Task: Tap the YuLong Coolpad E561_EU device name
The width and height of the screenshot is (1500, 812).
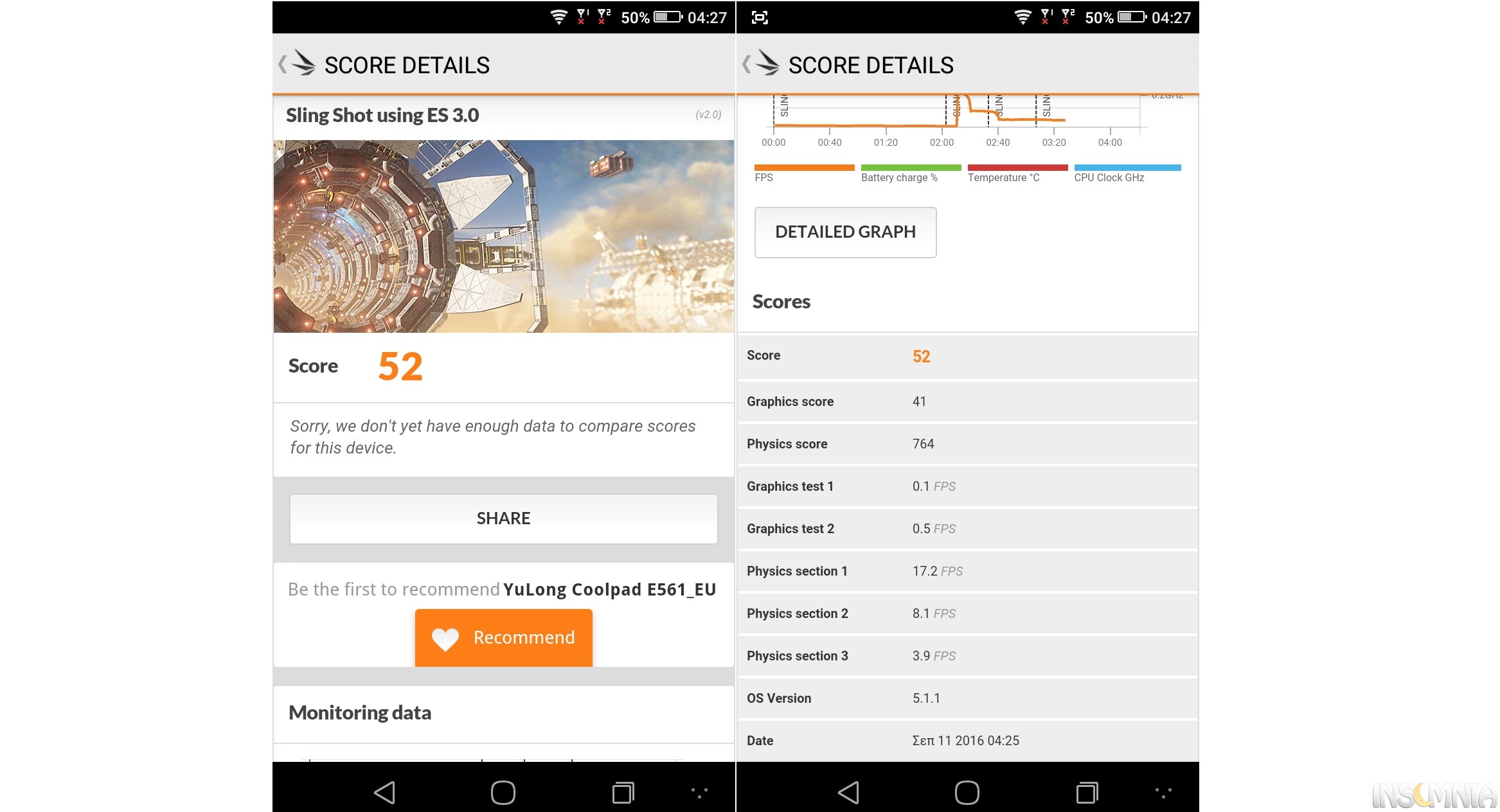Action: click(609, 590)
